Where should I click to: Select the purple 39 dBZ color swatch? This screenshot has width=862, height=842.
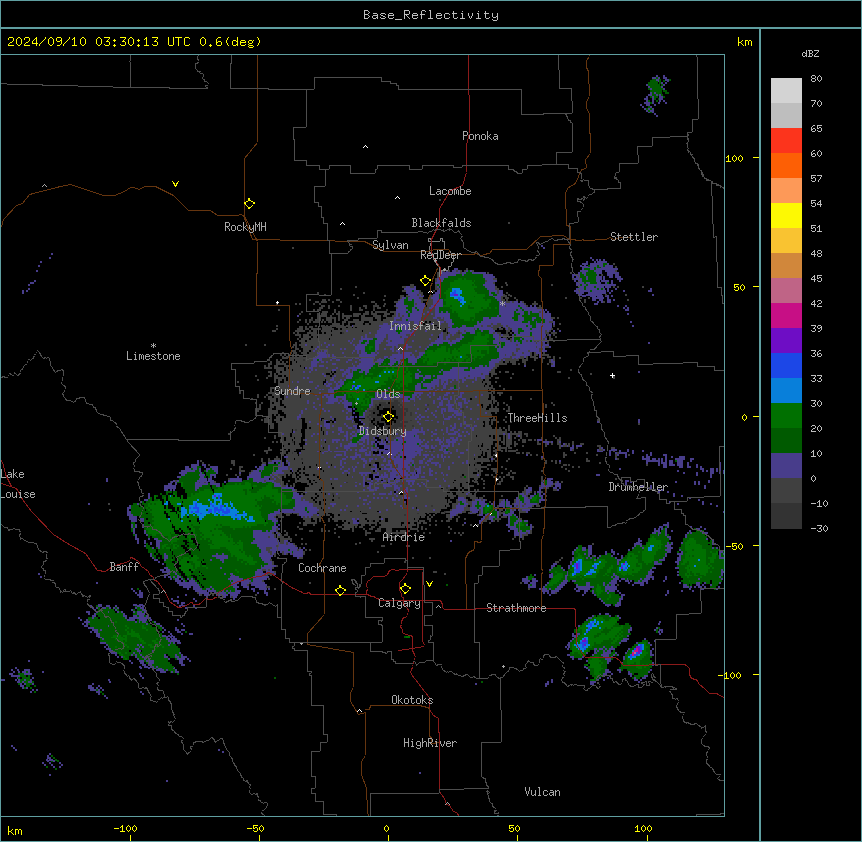(x=786, y=341)
